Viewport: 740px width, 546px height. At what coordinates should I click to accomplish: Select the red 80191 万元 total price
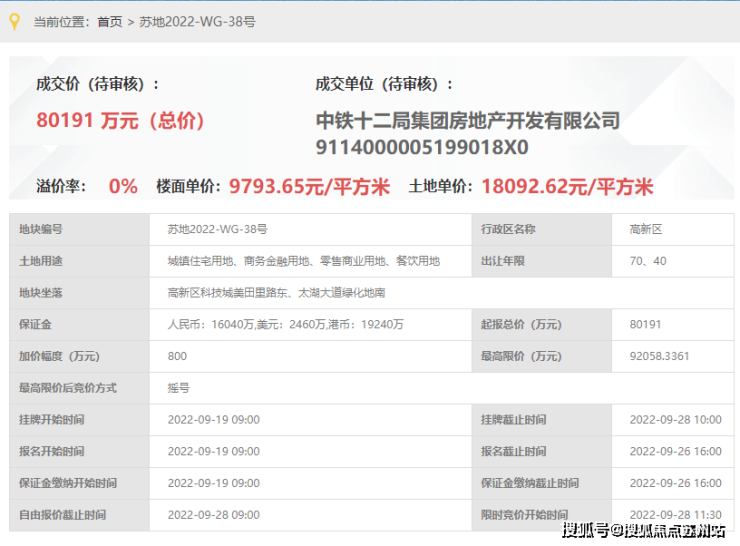[x=120, y=121]
